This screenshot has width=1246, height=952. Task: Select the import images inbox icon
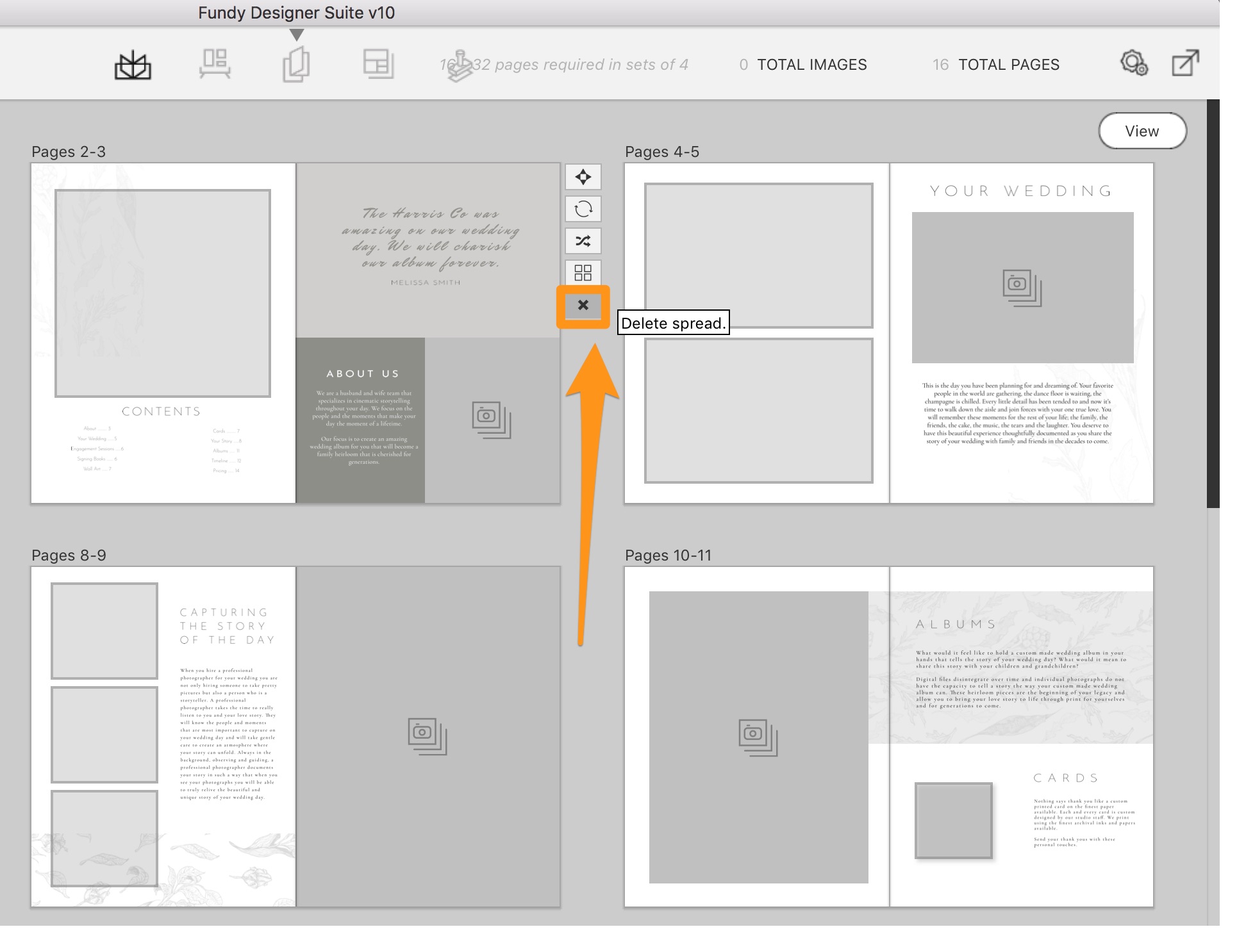133,63
